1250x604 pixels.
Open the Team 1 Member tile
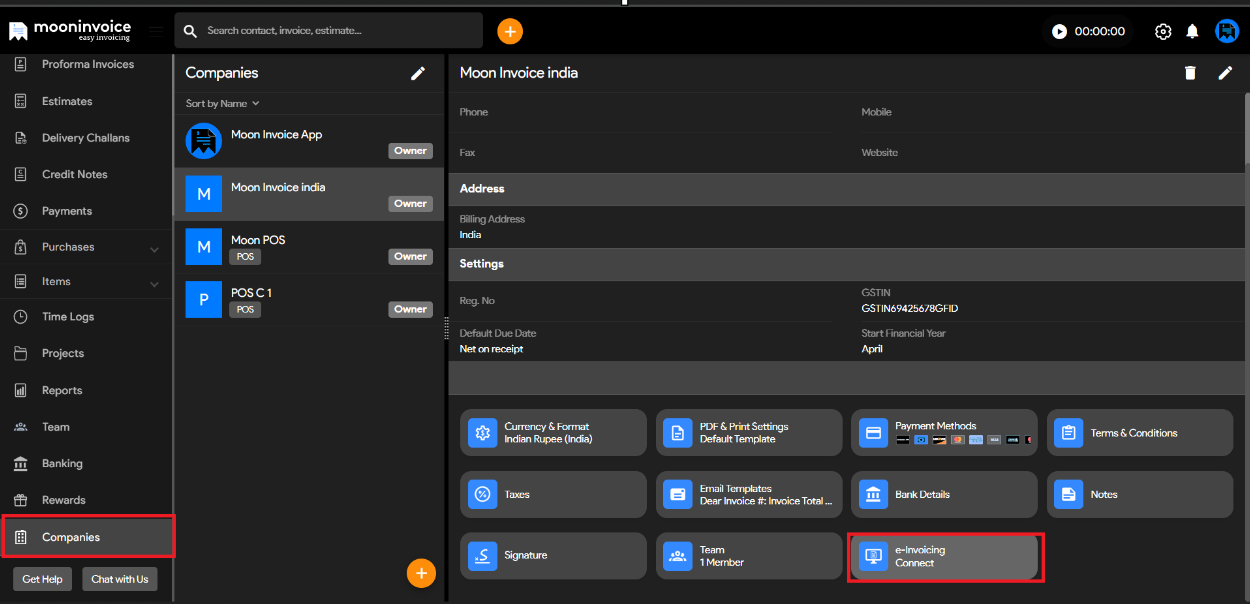pos(749,555)
